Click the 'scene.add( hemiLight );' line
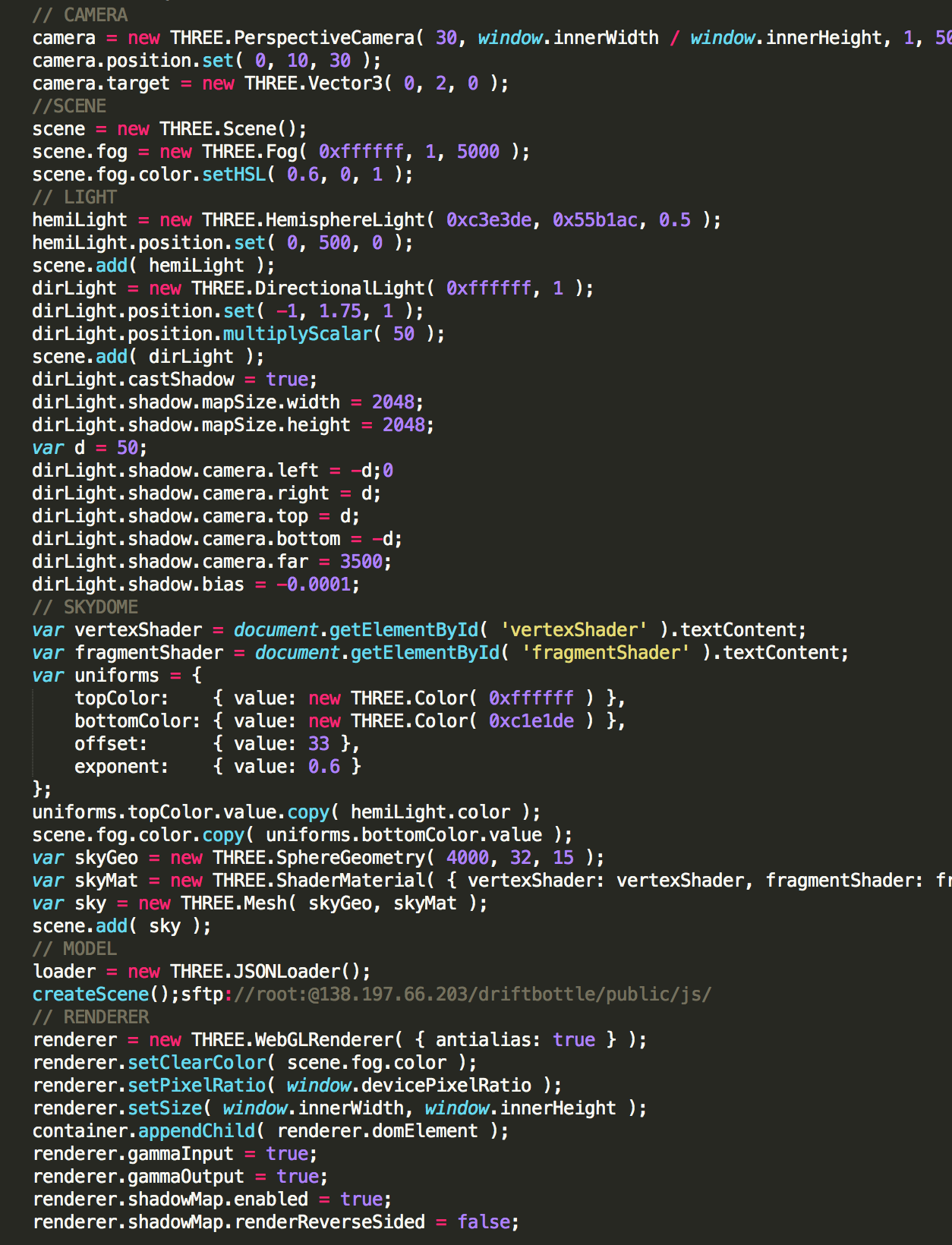The image size is (952, 1245). (153, 265)
